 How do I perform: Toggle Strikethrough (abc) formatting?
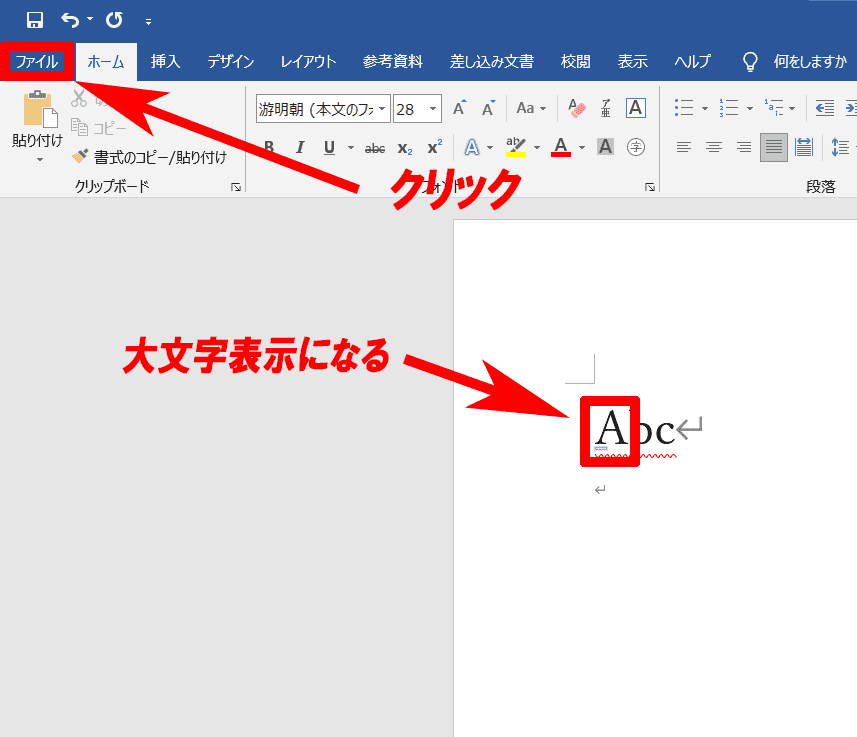click(x=375, y=147)
